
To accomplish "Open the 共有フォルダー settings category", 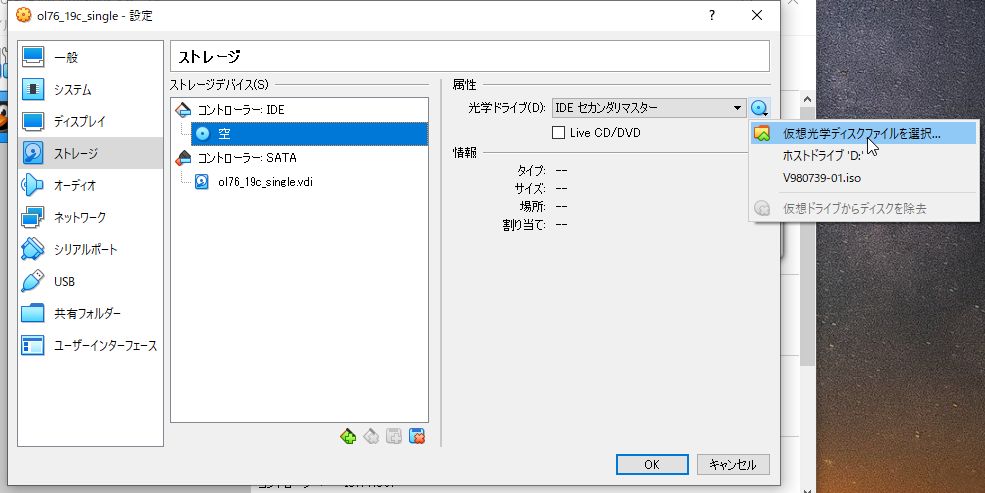I will [90, 313].
